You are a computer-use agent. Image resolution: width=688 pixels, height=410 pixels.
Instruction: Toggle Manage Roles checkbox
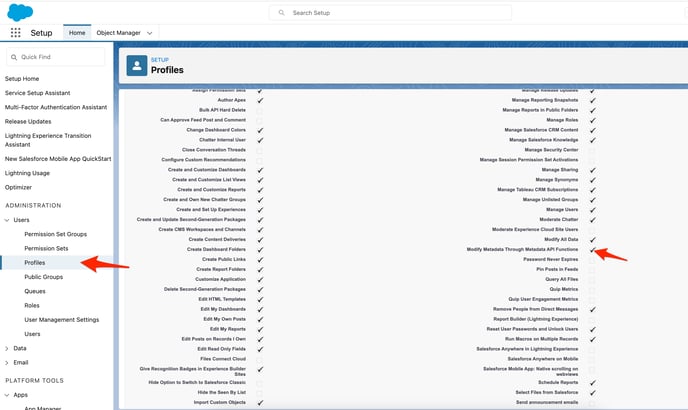click(592, 120)
